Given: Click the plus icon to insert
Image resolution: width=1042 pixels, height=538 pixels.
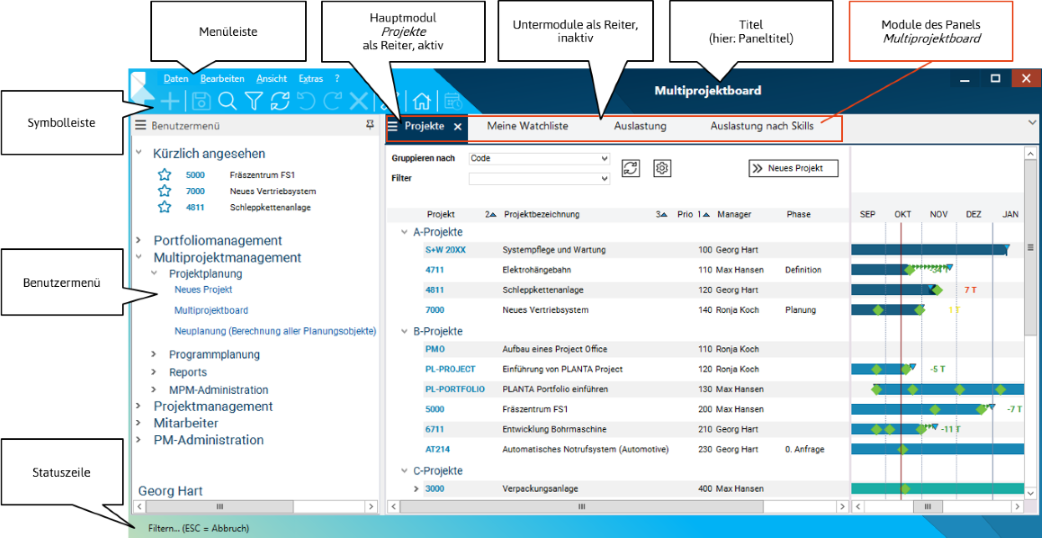Looking at the screenshot, I should pos(172,101).
